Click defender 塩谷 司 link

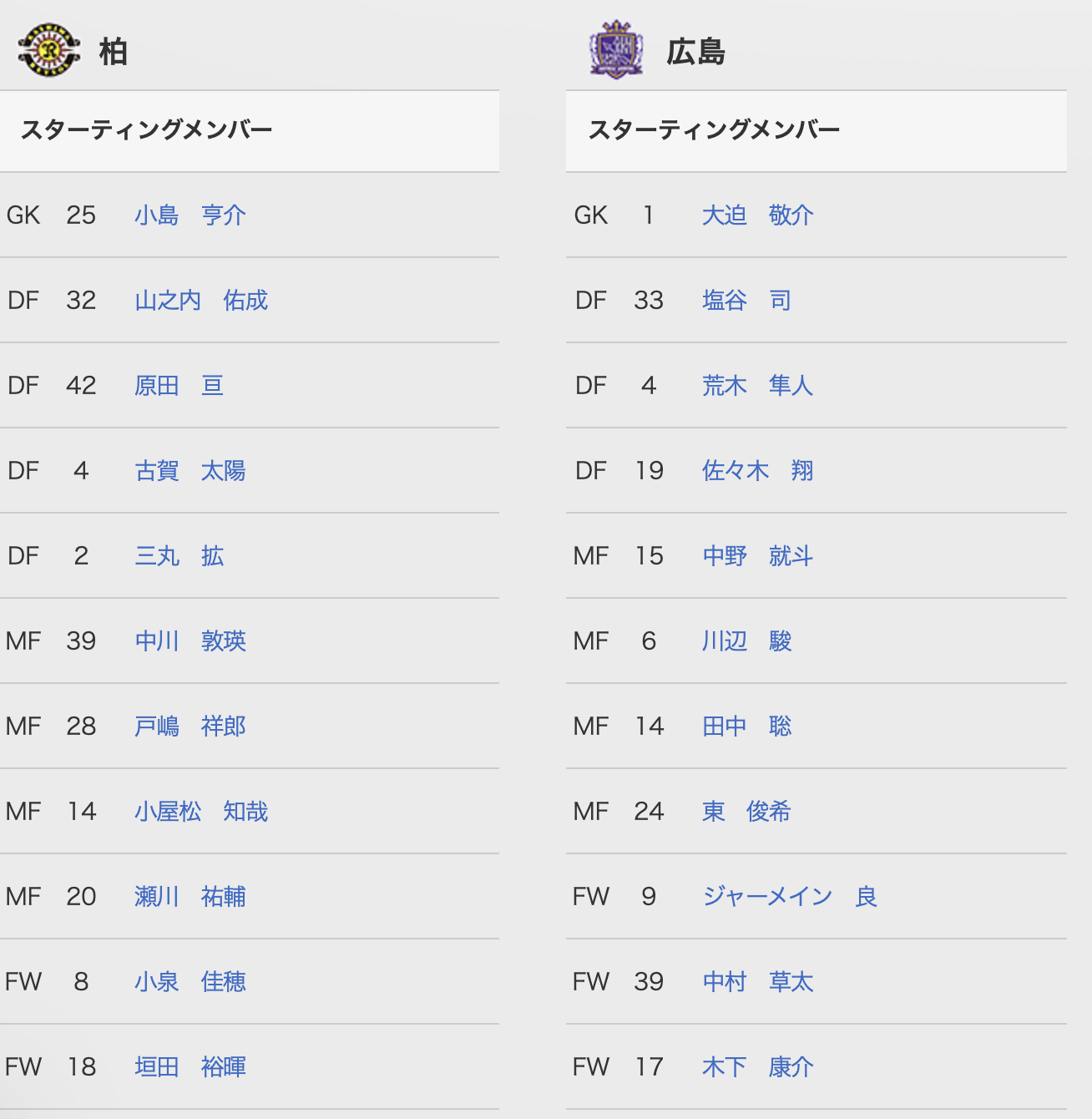(x=746, y=301)
